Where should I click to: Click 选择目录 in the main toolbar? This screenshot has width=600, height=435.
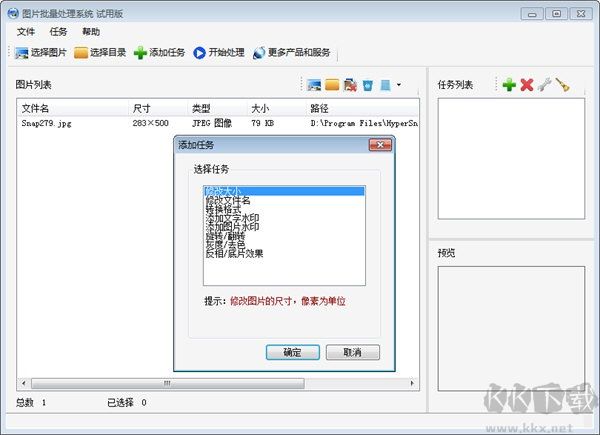(x=100, y=52)
